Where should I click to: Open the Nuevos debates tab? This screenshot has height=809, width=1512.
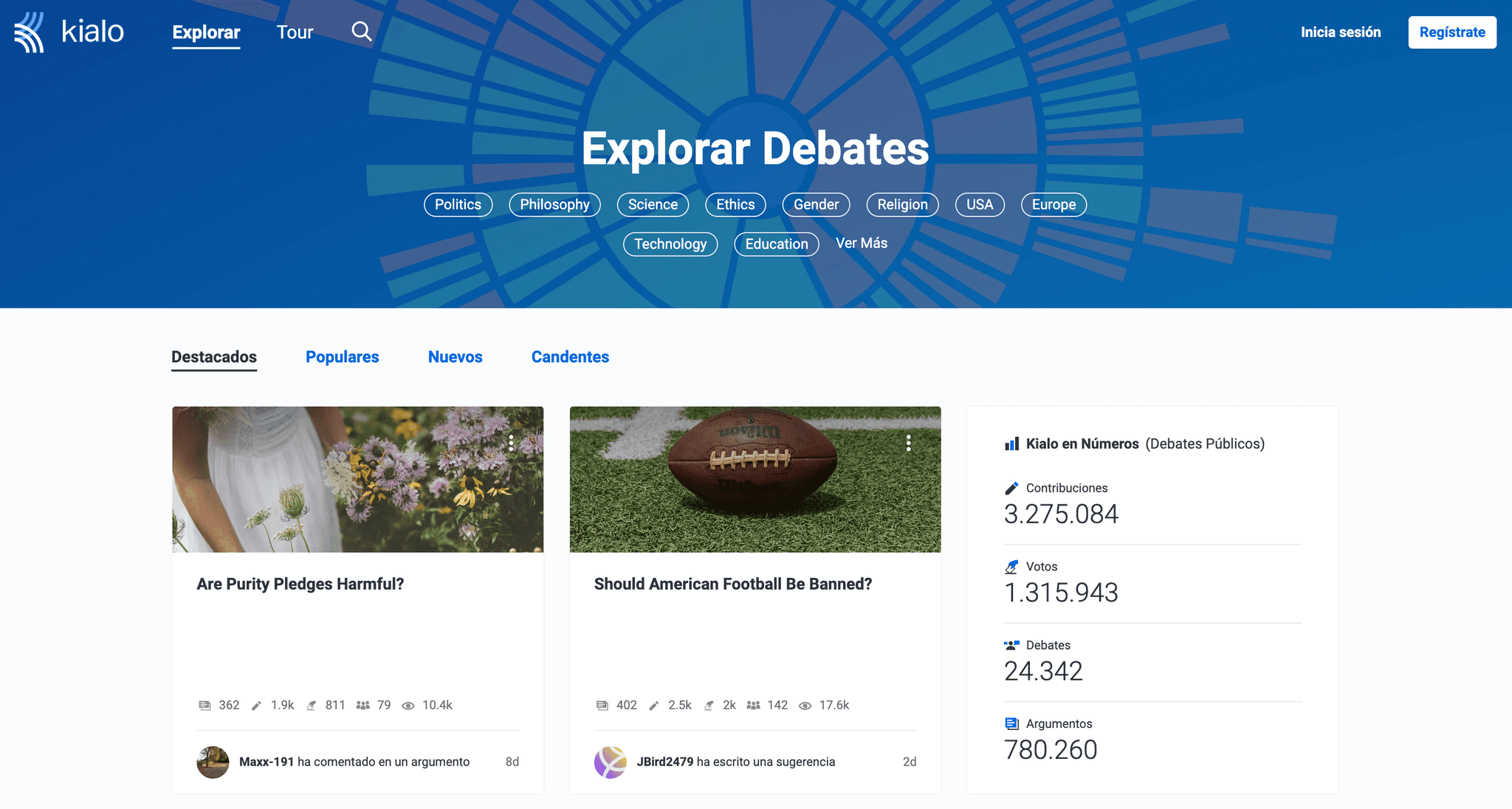(x=455, y=357)
